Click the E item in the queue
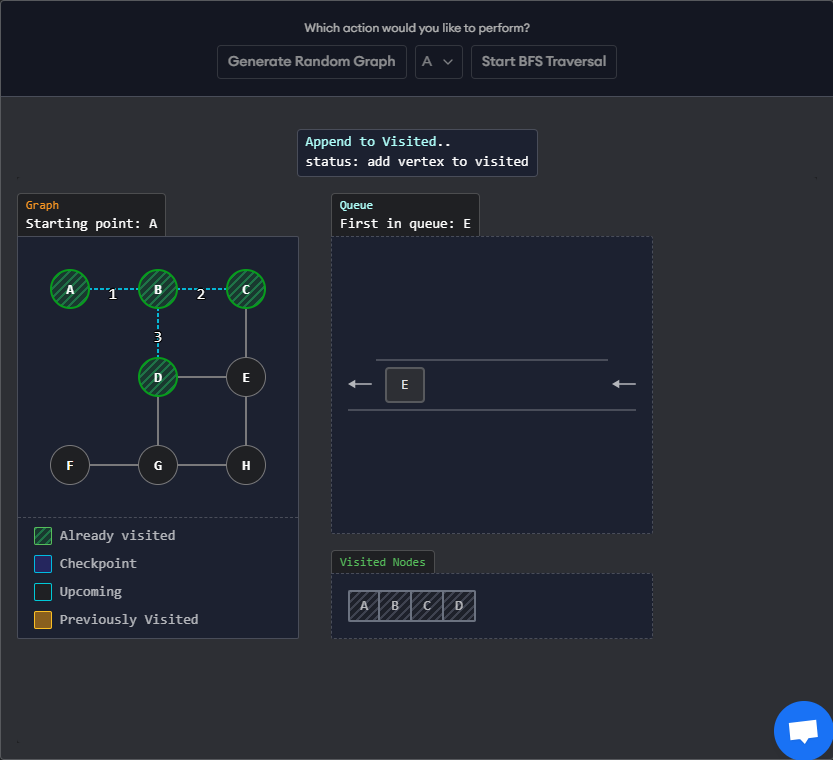 point(405,385)
